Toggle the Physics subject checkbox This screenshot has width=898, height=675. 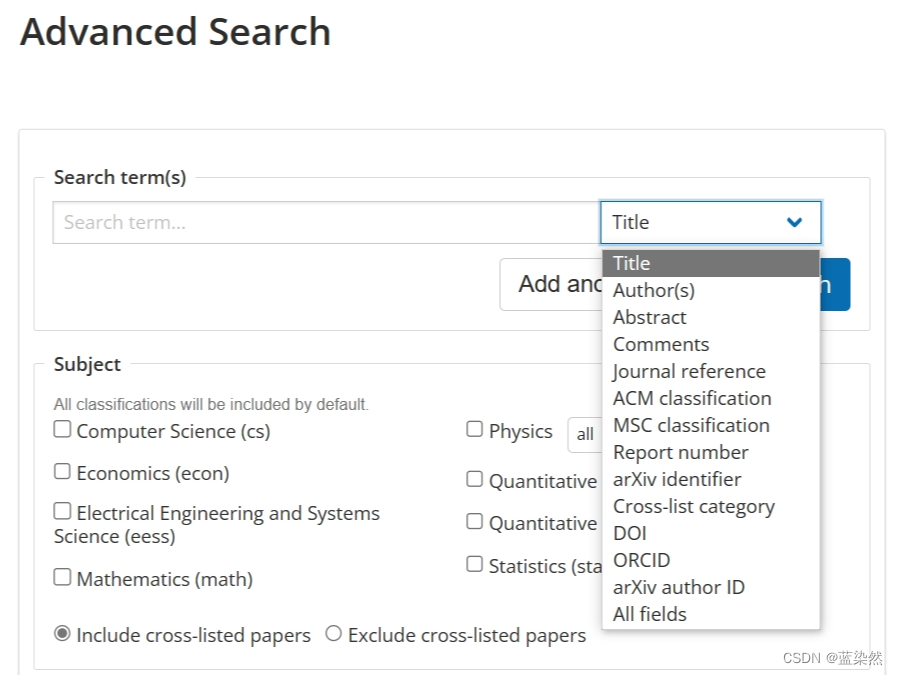(x=475, y=430)
